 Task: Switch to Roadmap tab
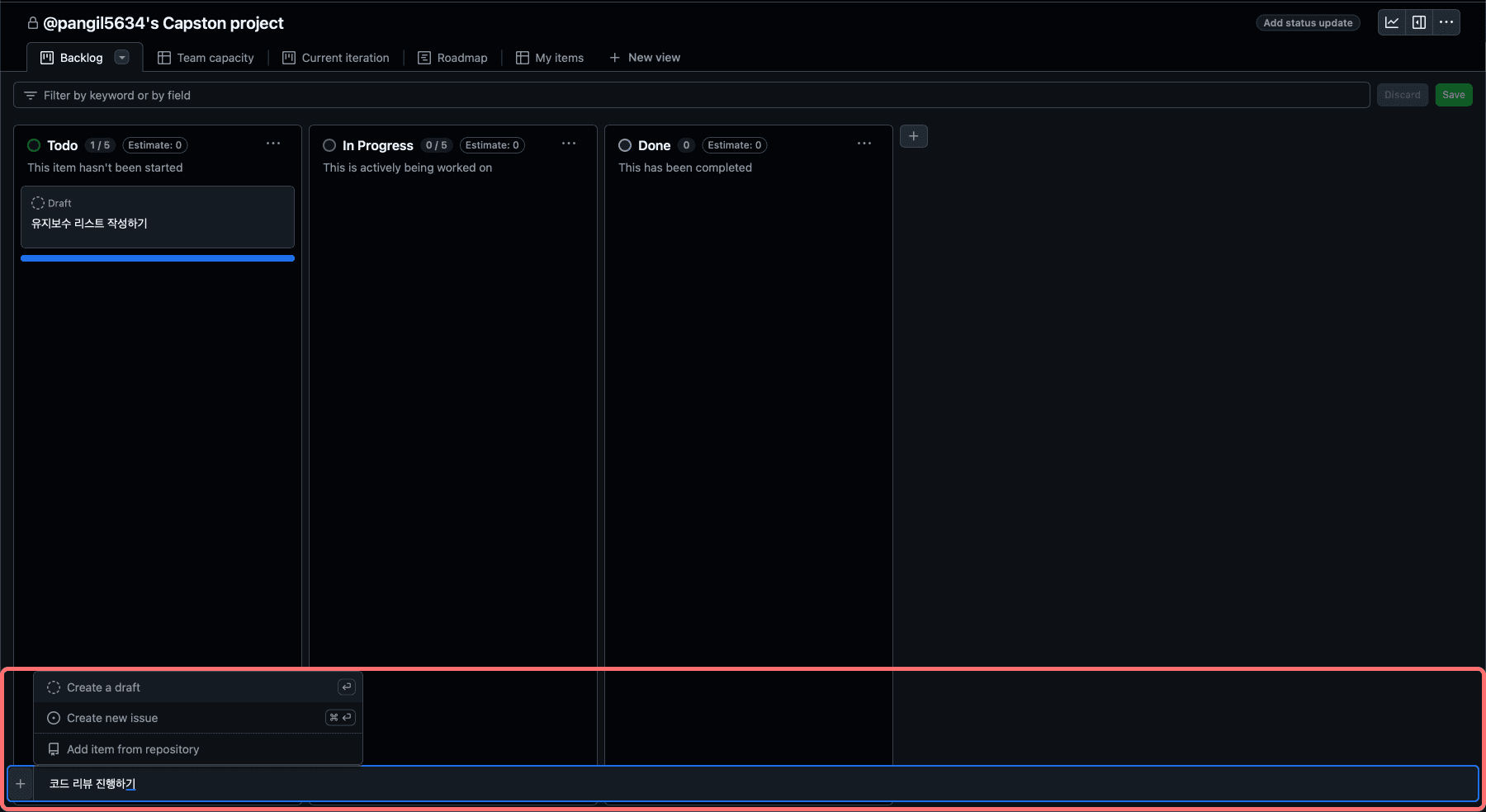click(x=452, y=58)
